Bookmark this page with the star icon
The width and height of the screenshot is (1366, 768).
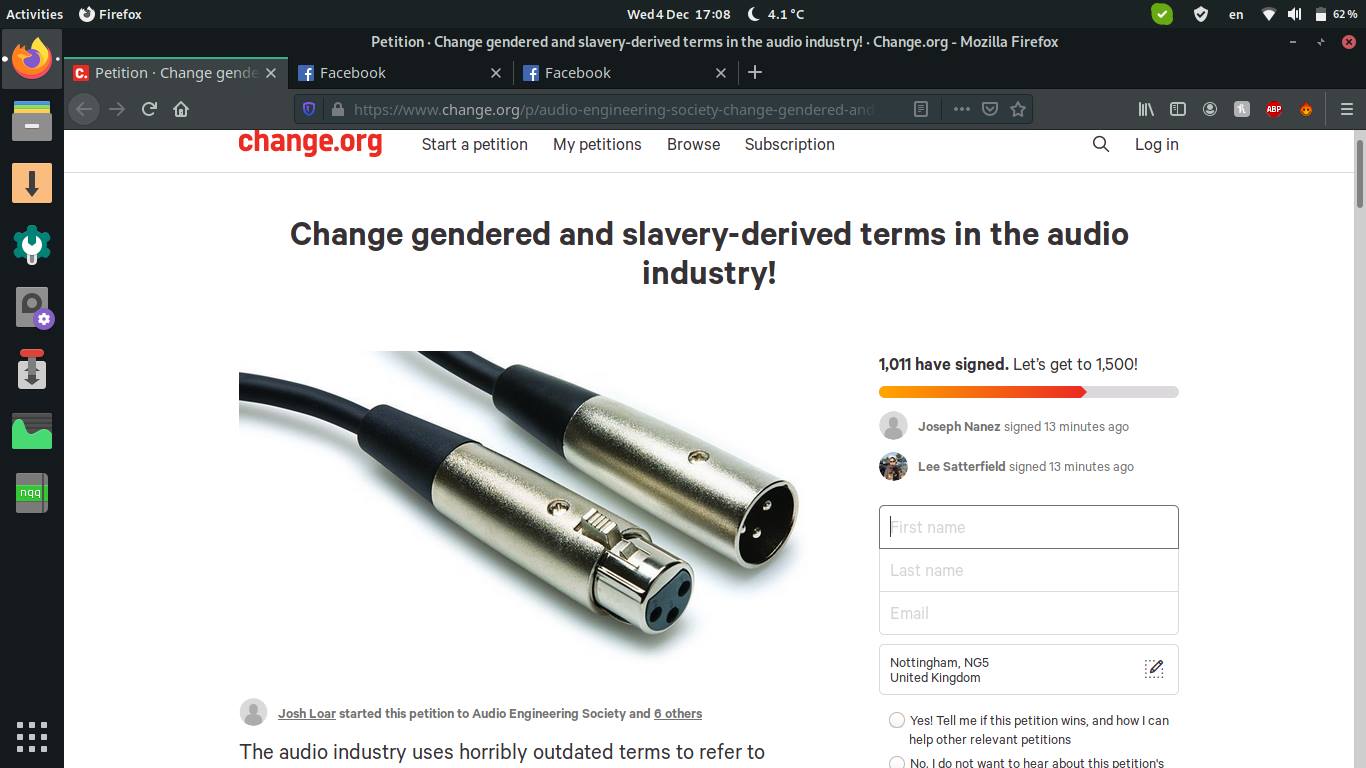point(1018,109)
